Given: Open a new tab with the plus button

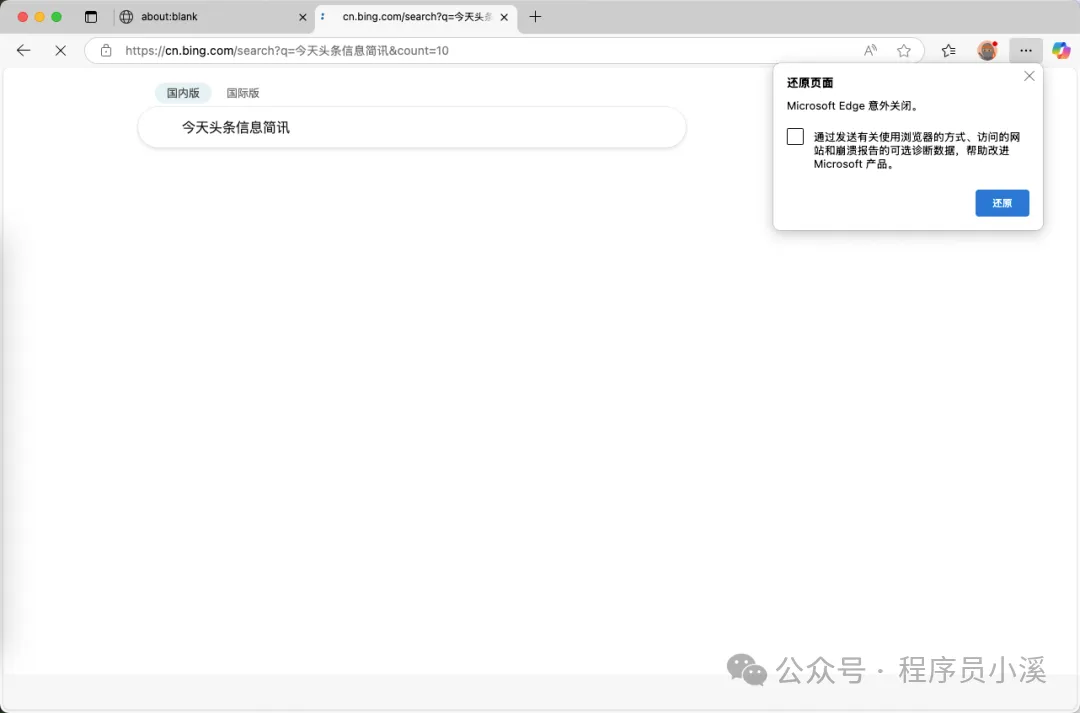Looking at the screenshot, I should (x=535, y=16).
